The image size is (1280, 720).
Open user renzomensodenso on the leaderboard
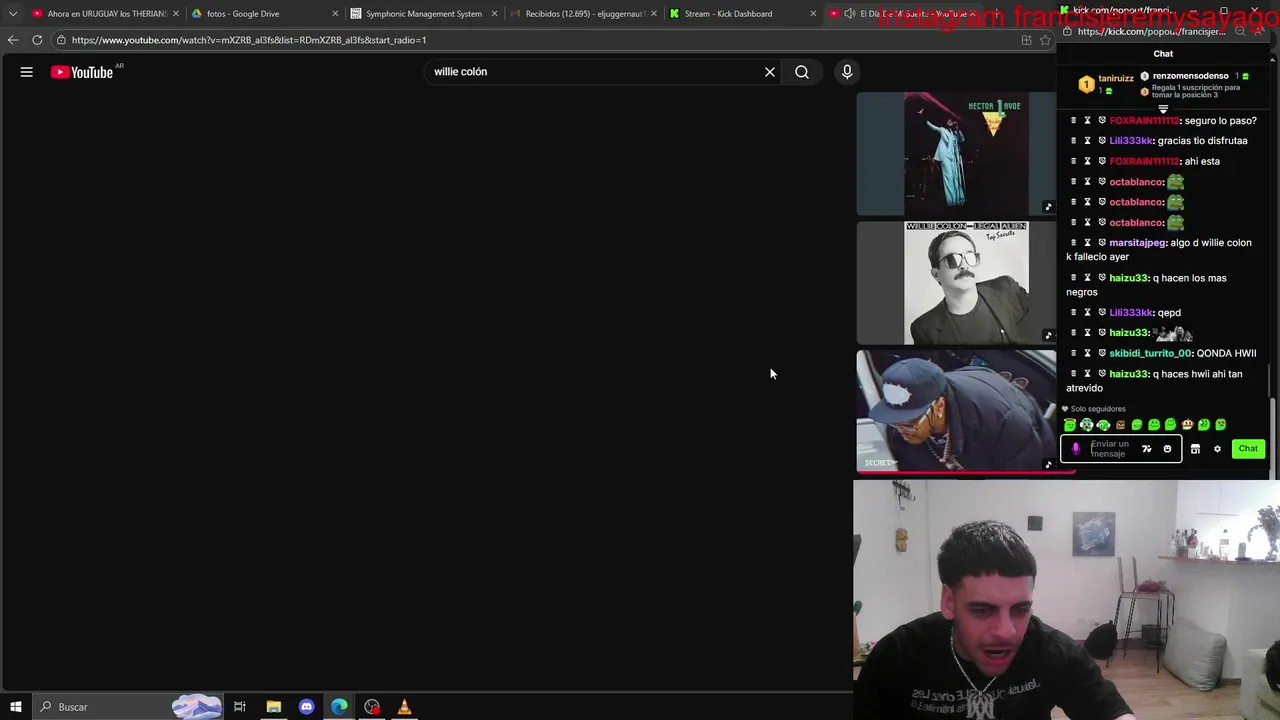[1190, 76]
